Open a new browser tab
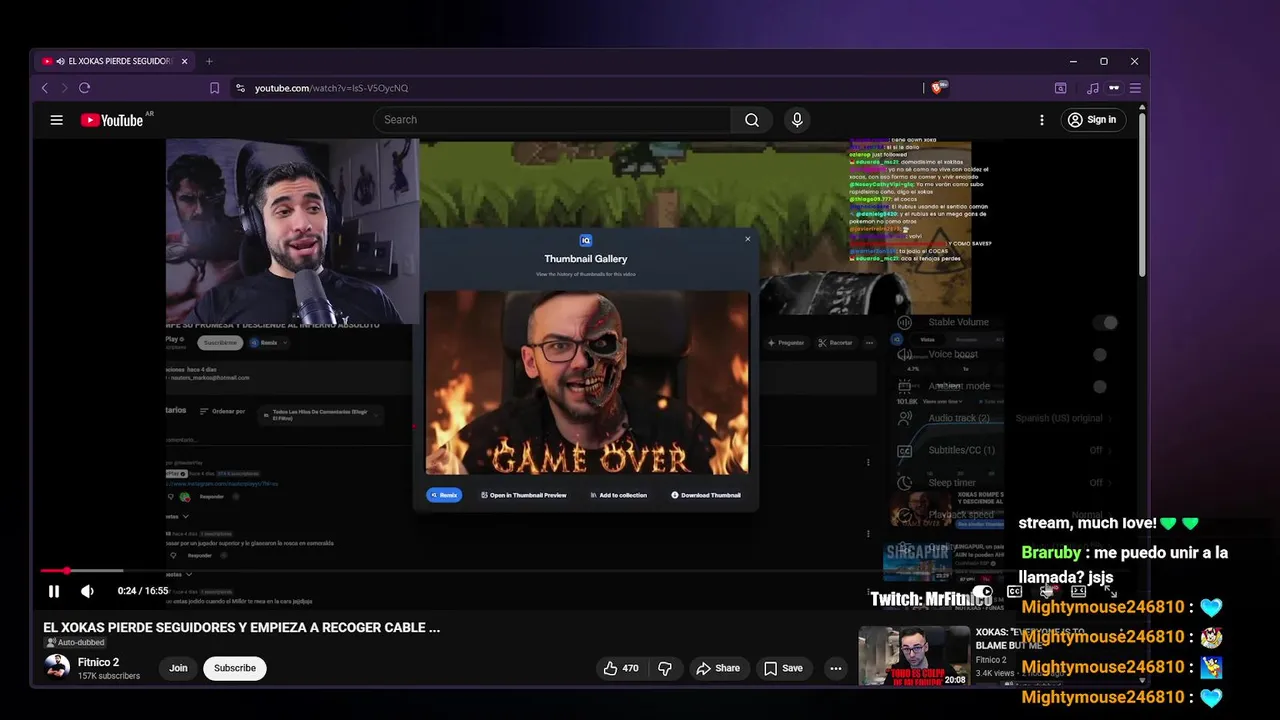This screenshot has height=720, width=1280. click(x=209, y=61)
